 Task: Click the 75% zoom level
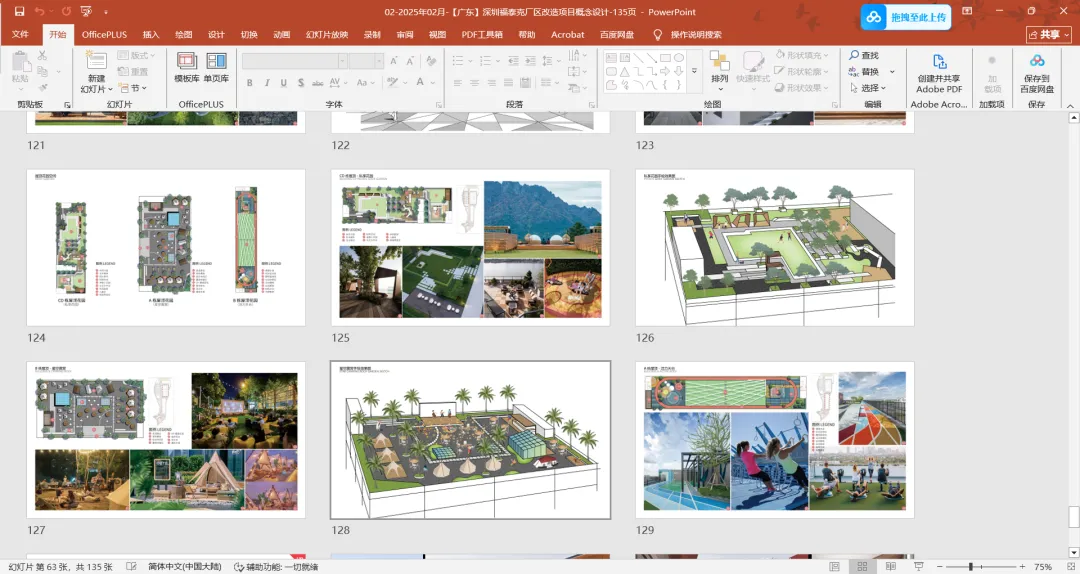1043,566
